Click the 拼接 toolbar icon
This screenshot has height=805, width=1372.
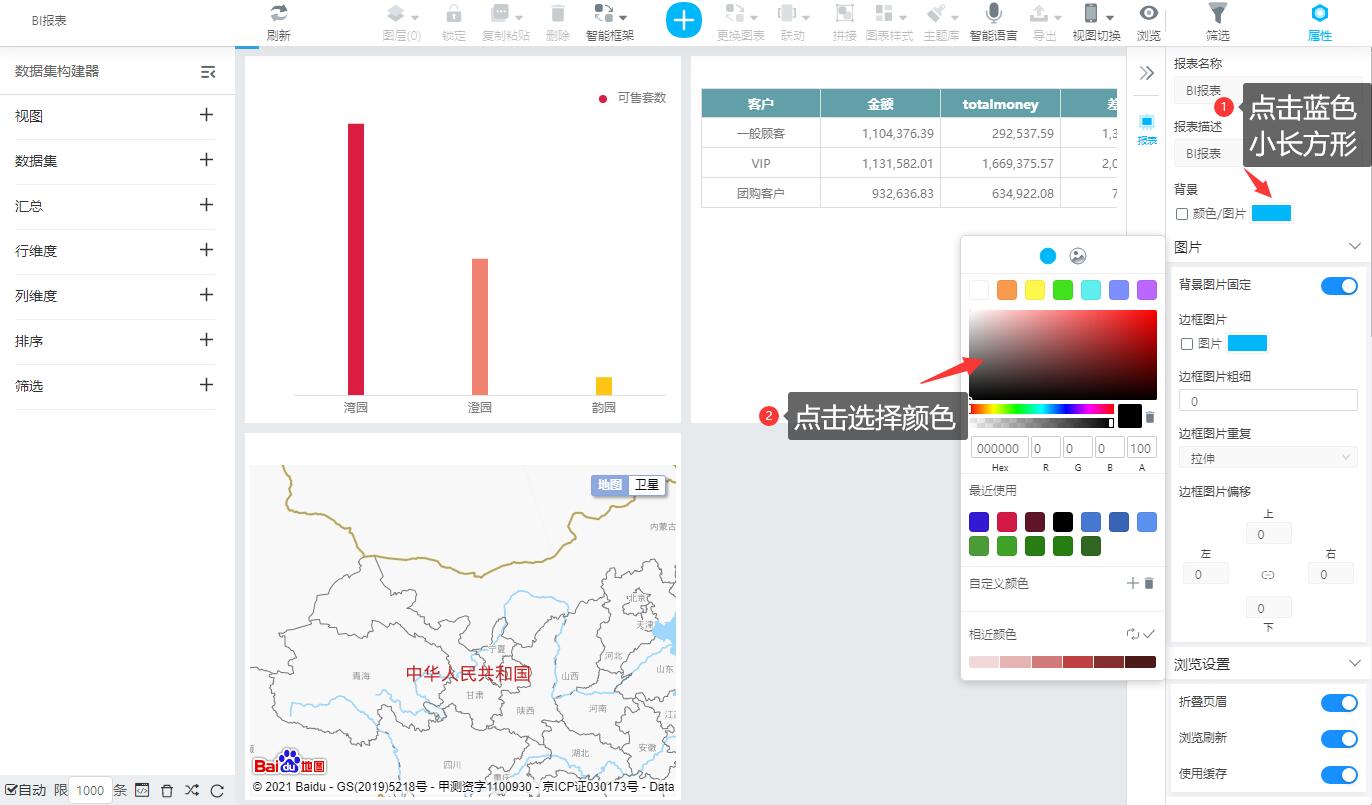845,13
